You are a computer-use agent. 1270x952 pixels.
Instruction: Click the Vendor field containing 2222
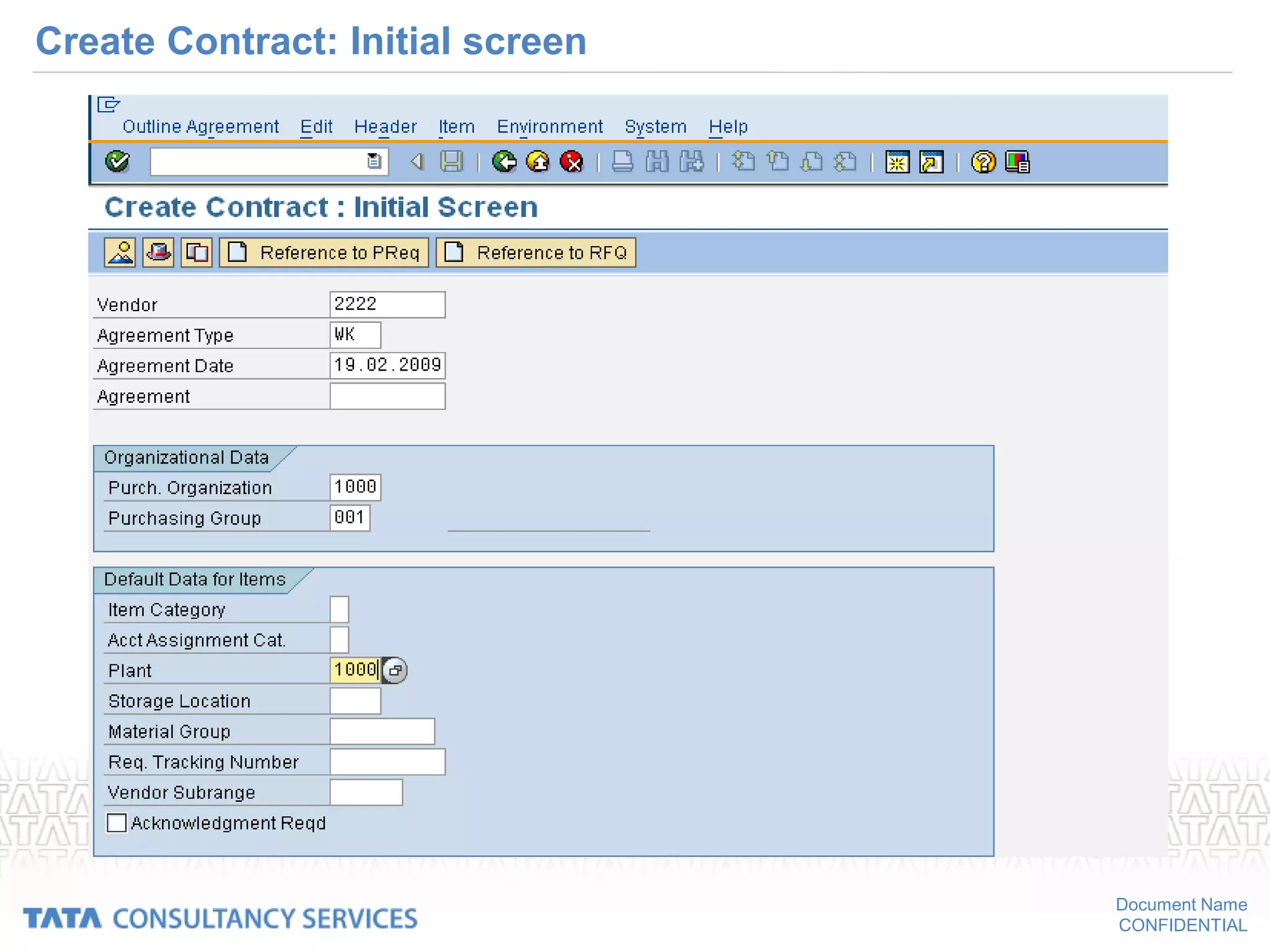387,304
